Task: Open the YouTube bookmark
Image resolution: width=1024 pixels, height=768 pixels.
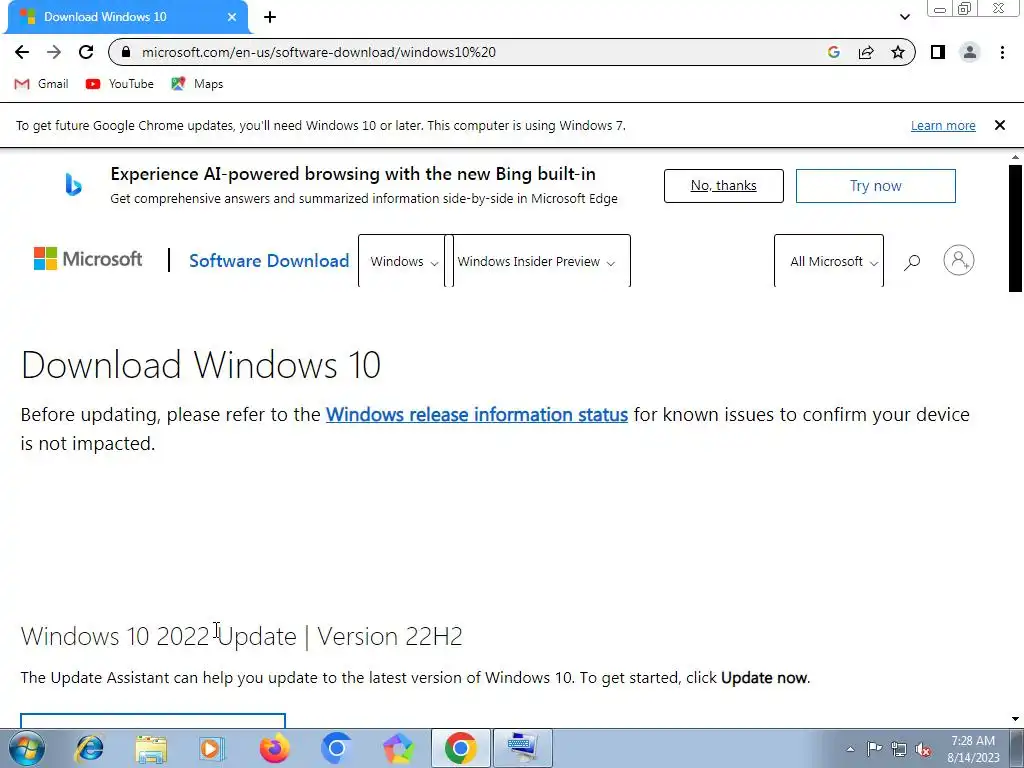Action: point(120,84)
